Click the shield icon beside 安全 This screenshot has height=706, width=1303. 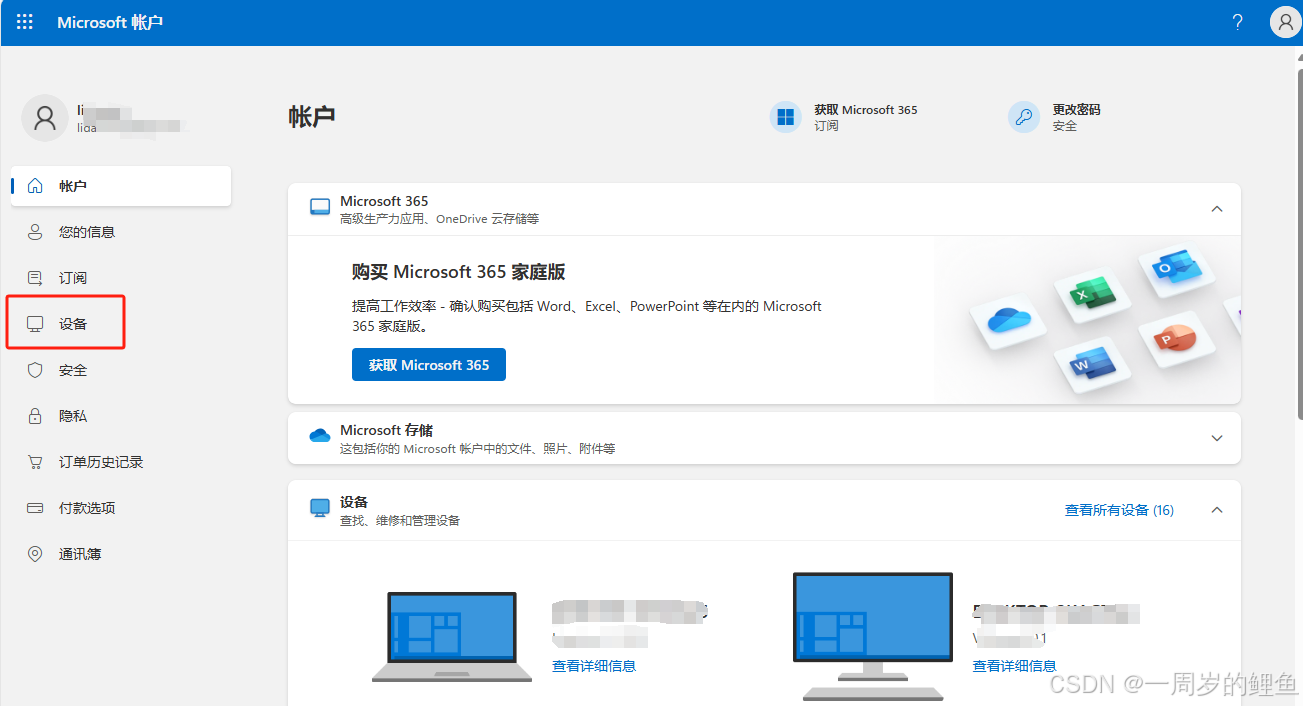pyautogui.click(x=35, y=370)
